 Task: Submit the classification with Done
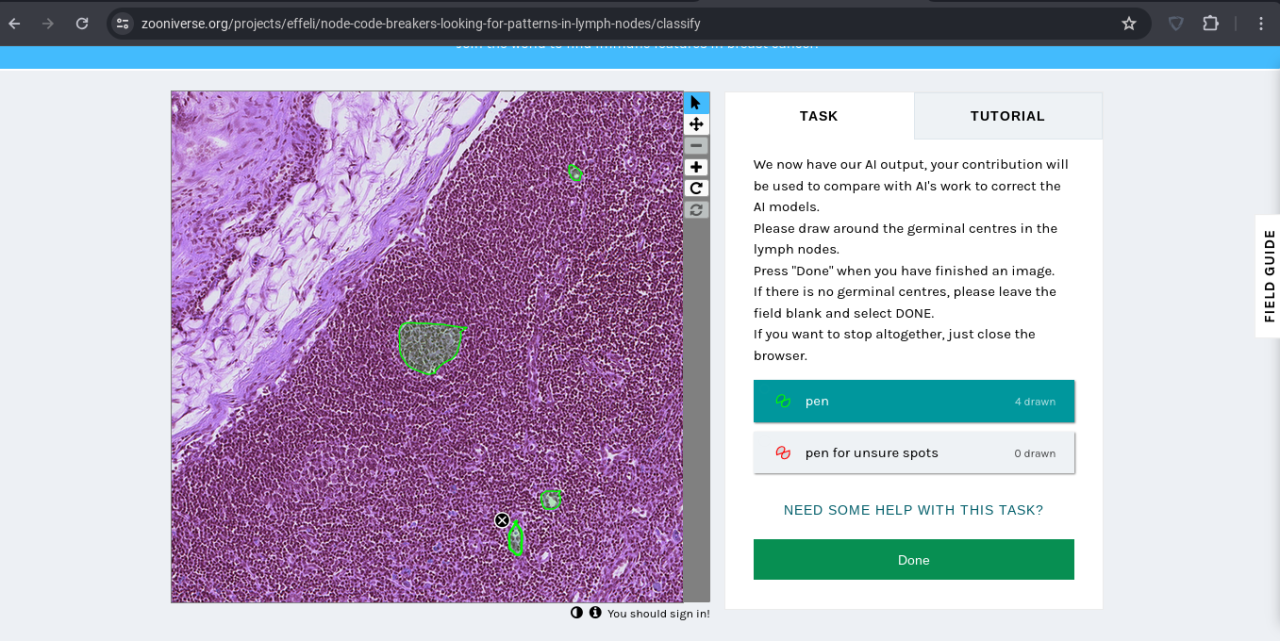[x=914, y=560]
